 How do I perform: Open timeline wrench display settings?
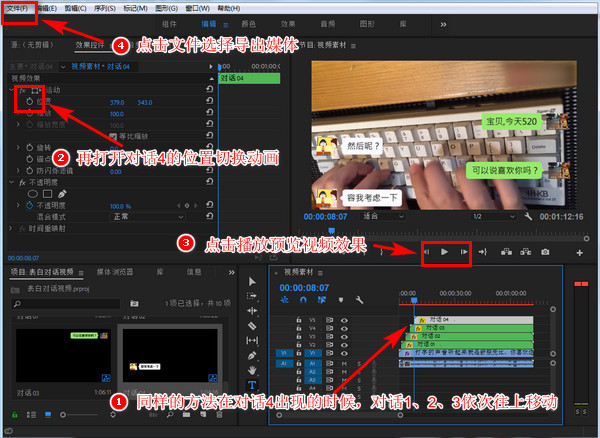(x=359, y=300)
